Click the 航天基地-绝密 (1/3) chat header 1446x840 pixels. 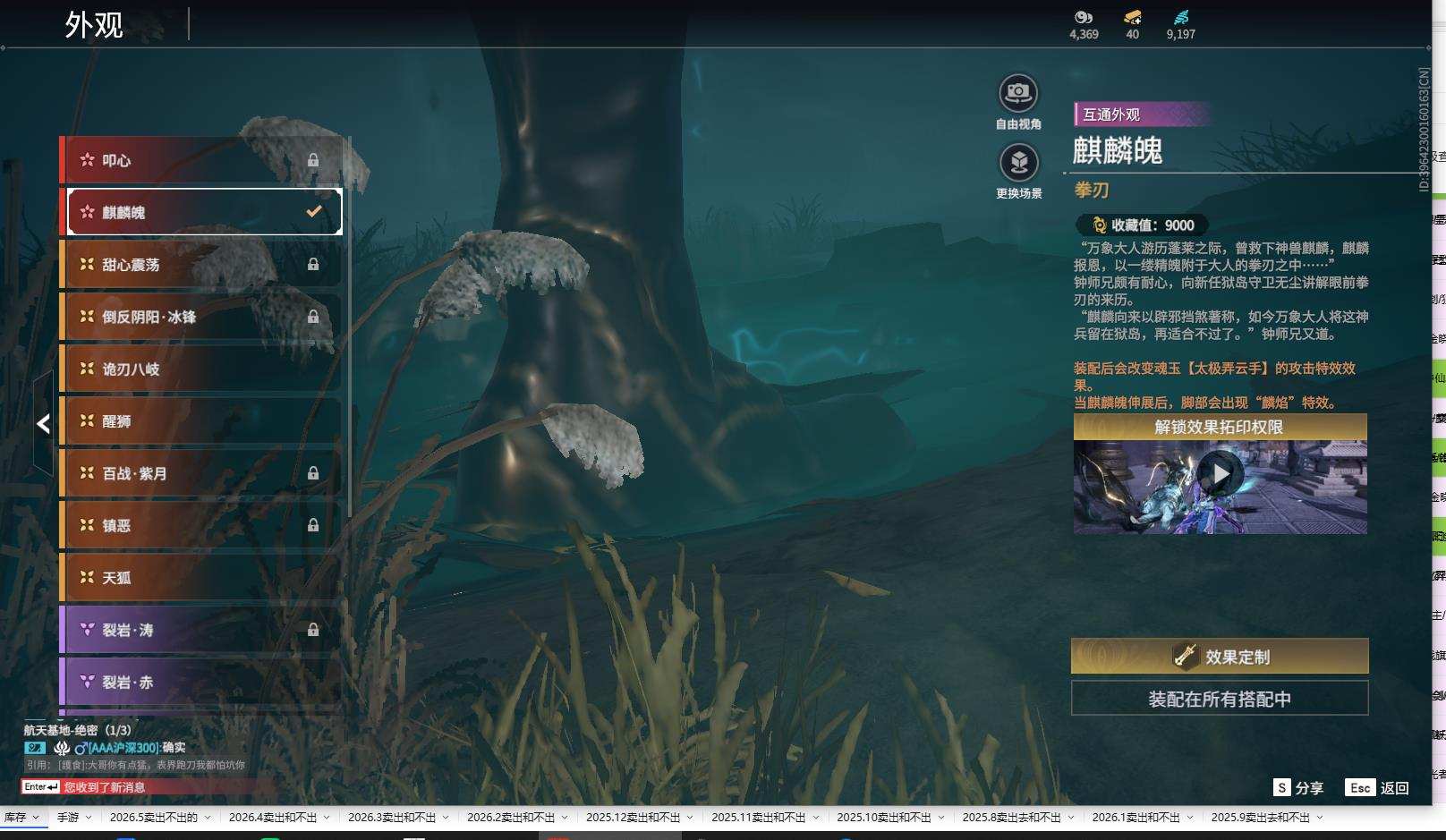(78, 730)
